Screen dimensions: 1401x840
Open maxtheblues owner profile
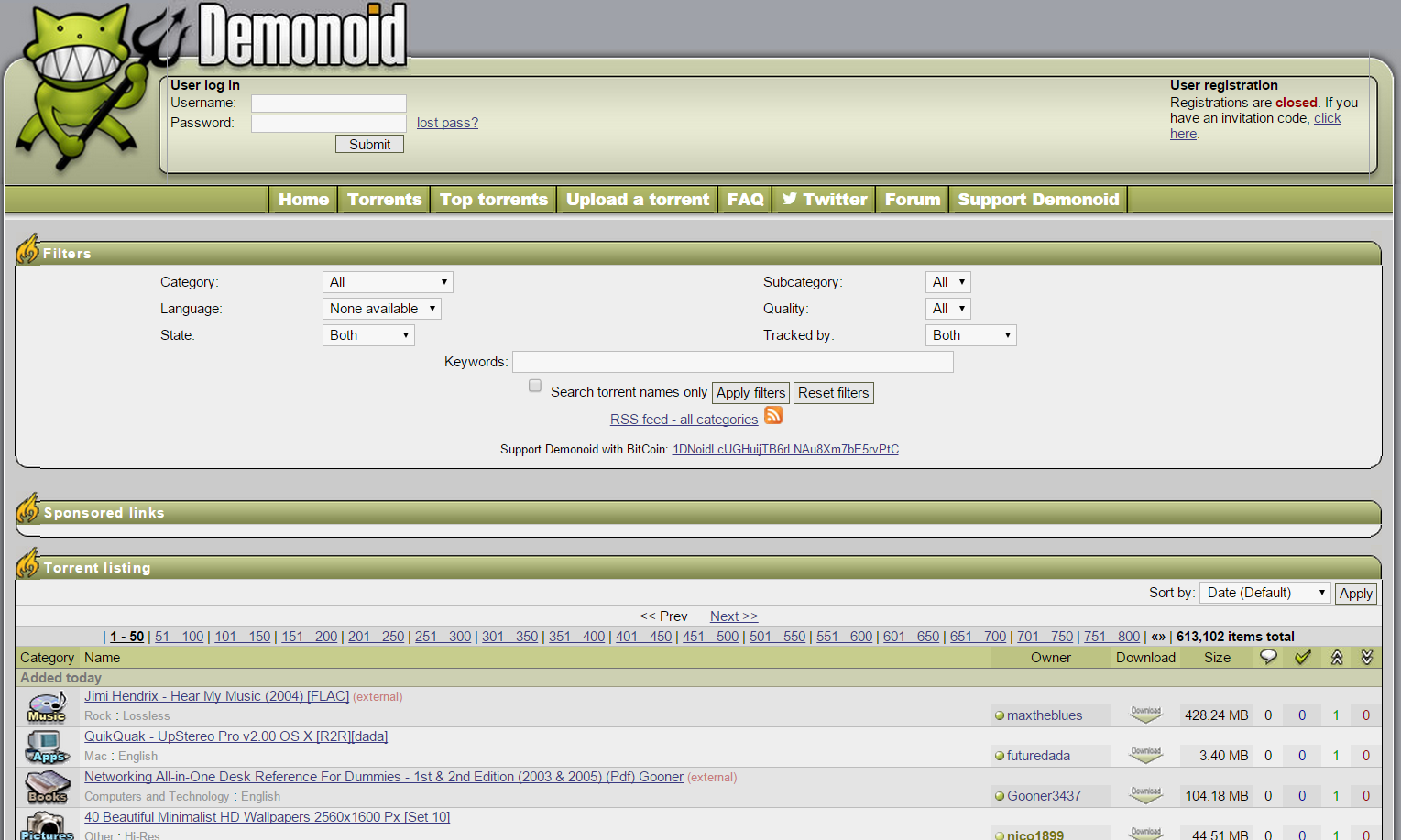pyautogui.click(x=1045, y=715)
